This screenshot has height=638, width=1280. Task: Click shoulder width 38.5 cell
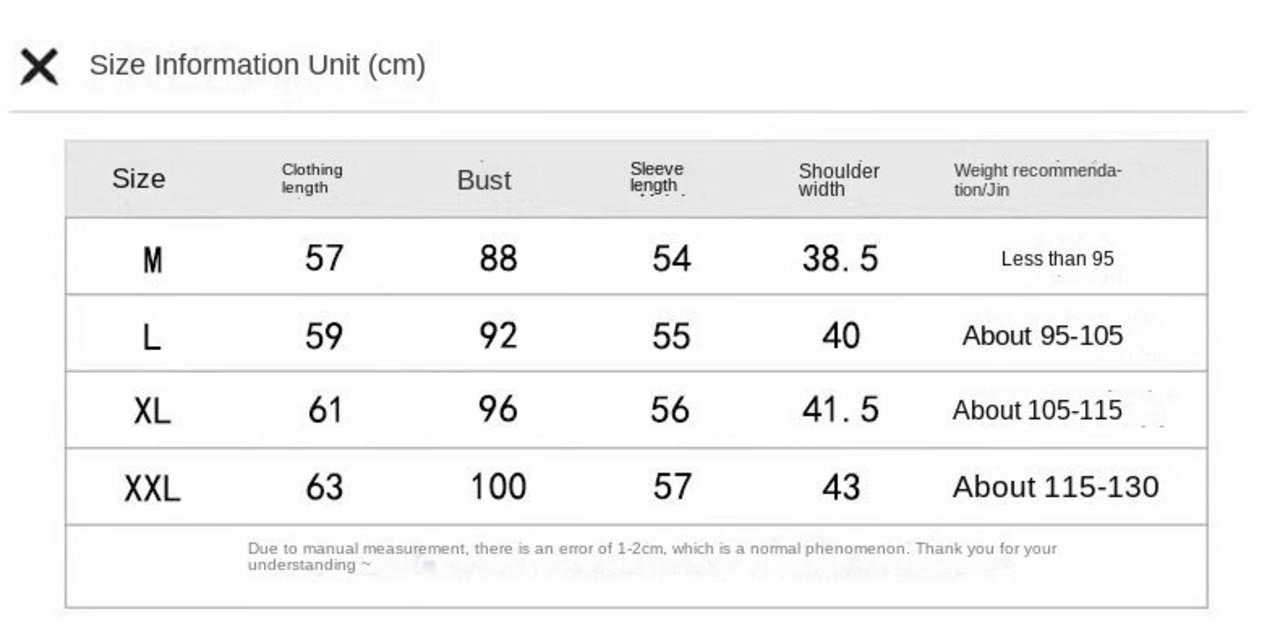(840, 259)
